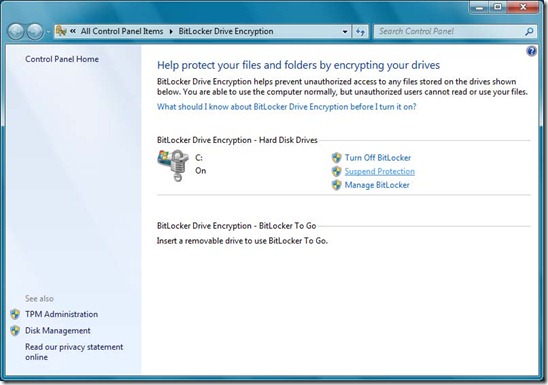Click shield icon beside Disk Management
This screenshot has height=385, width=548.
pyautogui.click(x=15, y=330)
